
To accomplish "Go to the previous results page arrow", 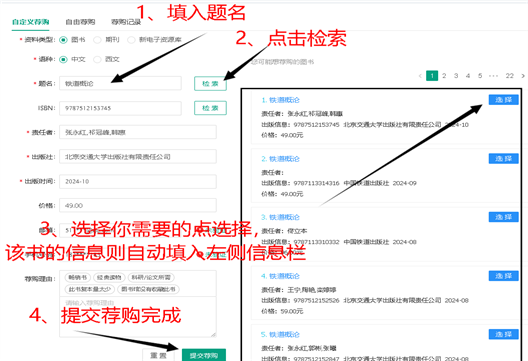I will (420, 76).
